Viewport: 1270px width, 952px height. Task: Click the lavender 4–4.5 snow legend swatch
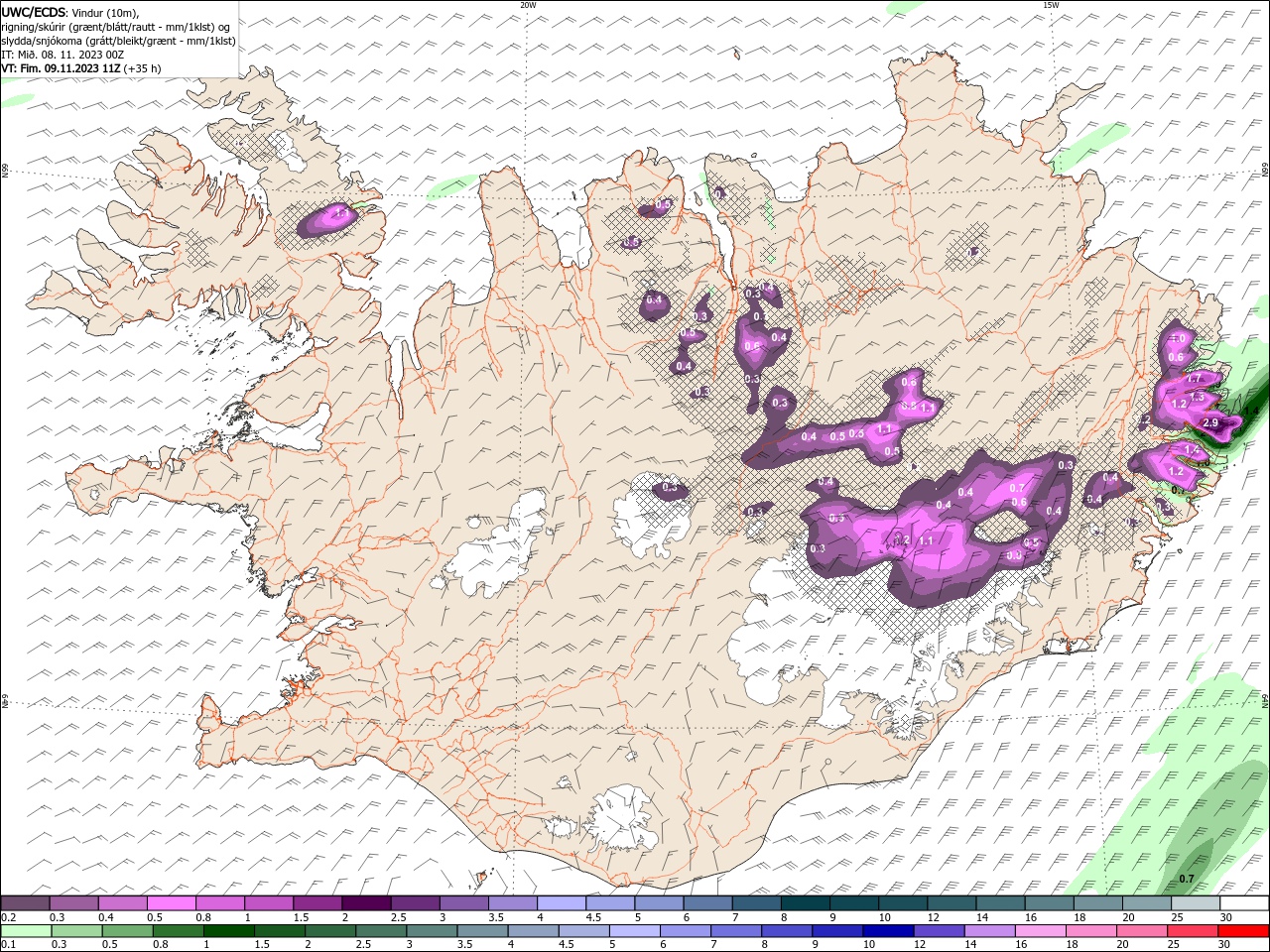tap(562, 903)
